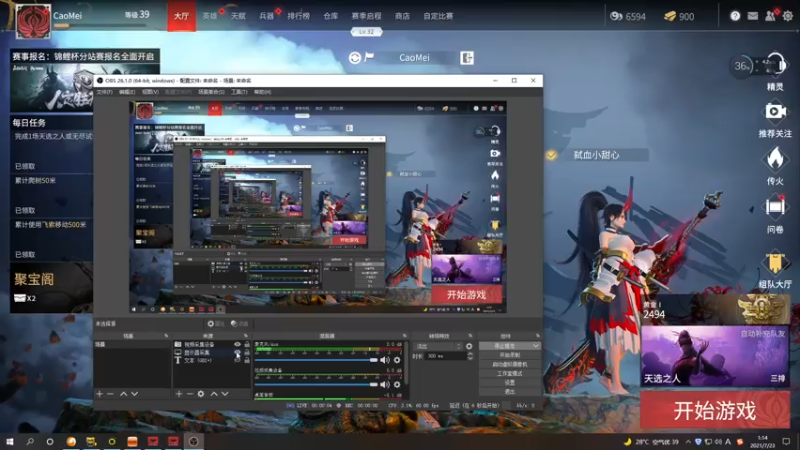Open the game mail envelope icon
The width and height of the screenshot is (800, 450).
click(753, 16)
